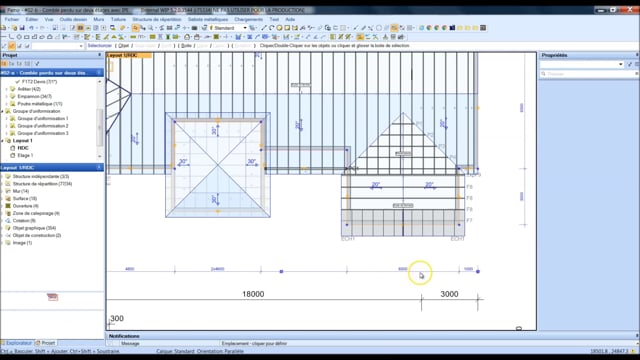Select the house-shaped outline tool
The height and width of the screenshot is (360, 640).
click(x=49, y=37)
